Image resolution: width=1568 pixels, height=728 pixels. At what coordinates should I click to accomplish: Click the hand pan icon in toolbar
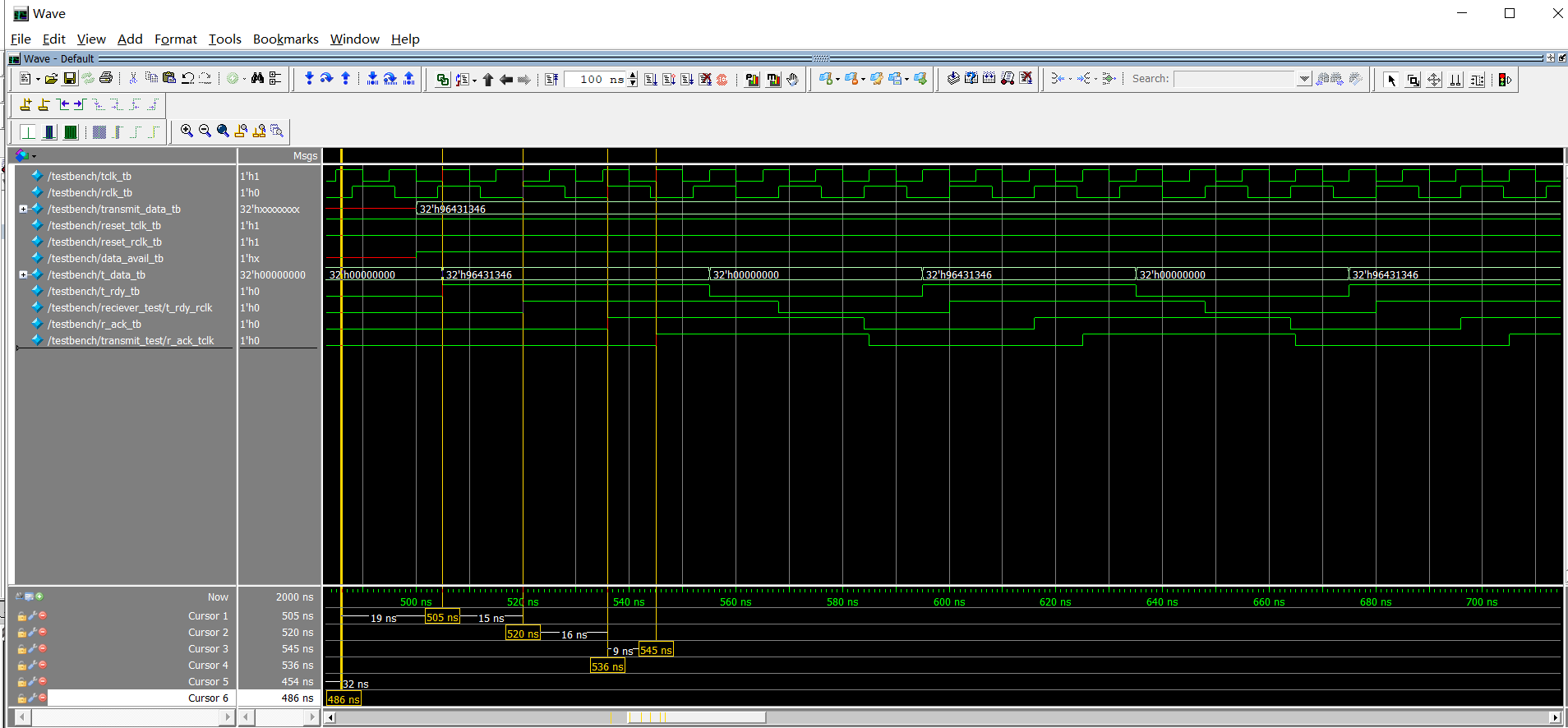792,80
